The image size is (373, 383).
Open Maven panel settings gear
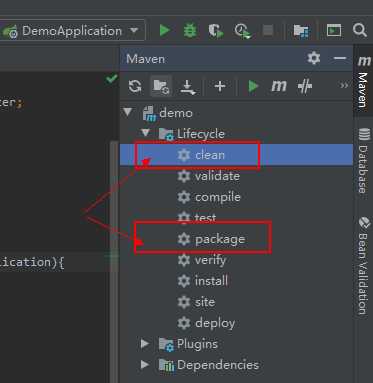pos(313,58)
